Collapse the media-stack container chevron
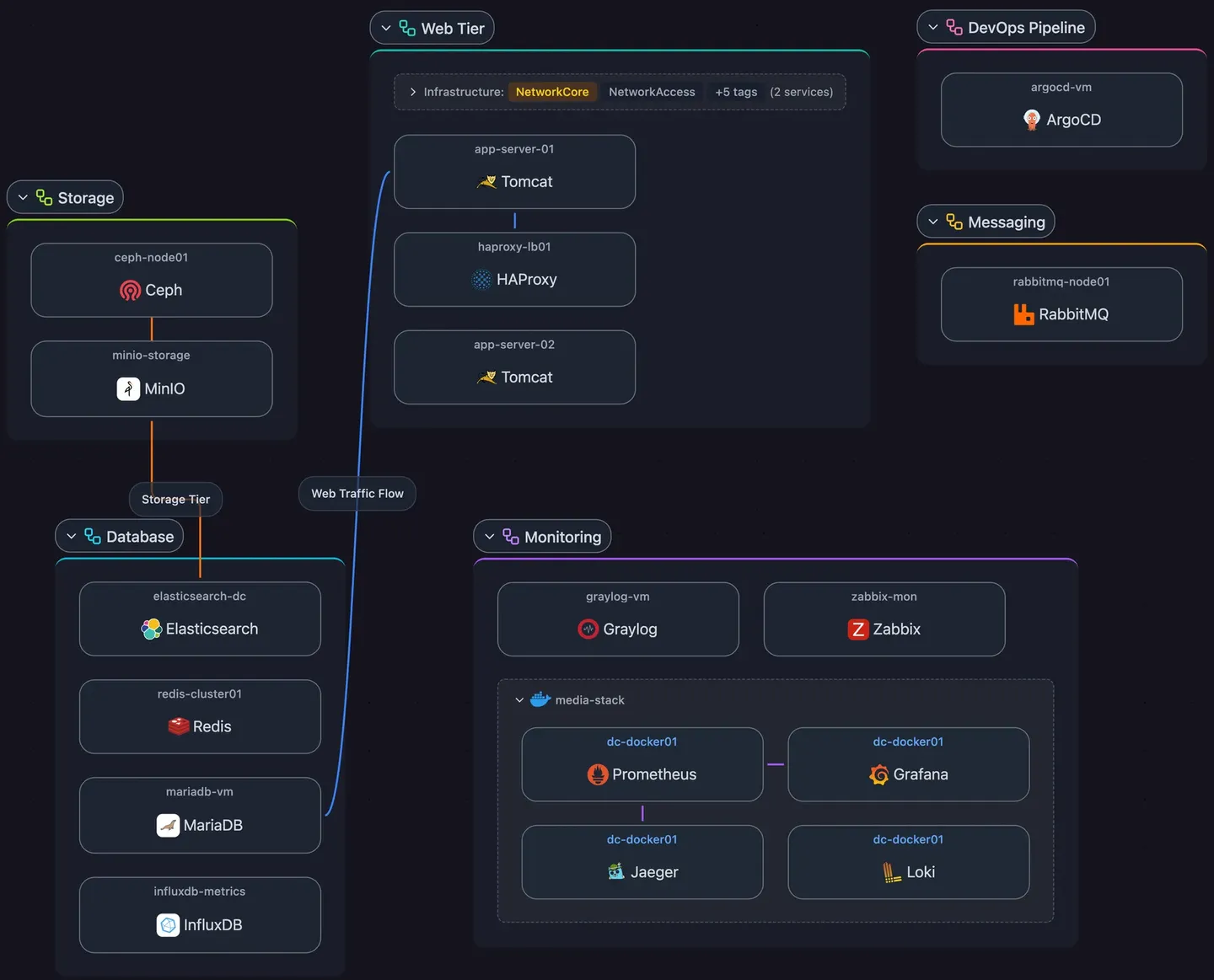1214x980 pixels. point(519,700)
